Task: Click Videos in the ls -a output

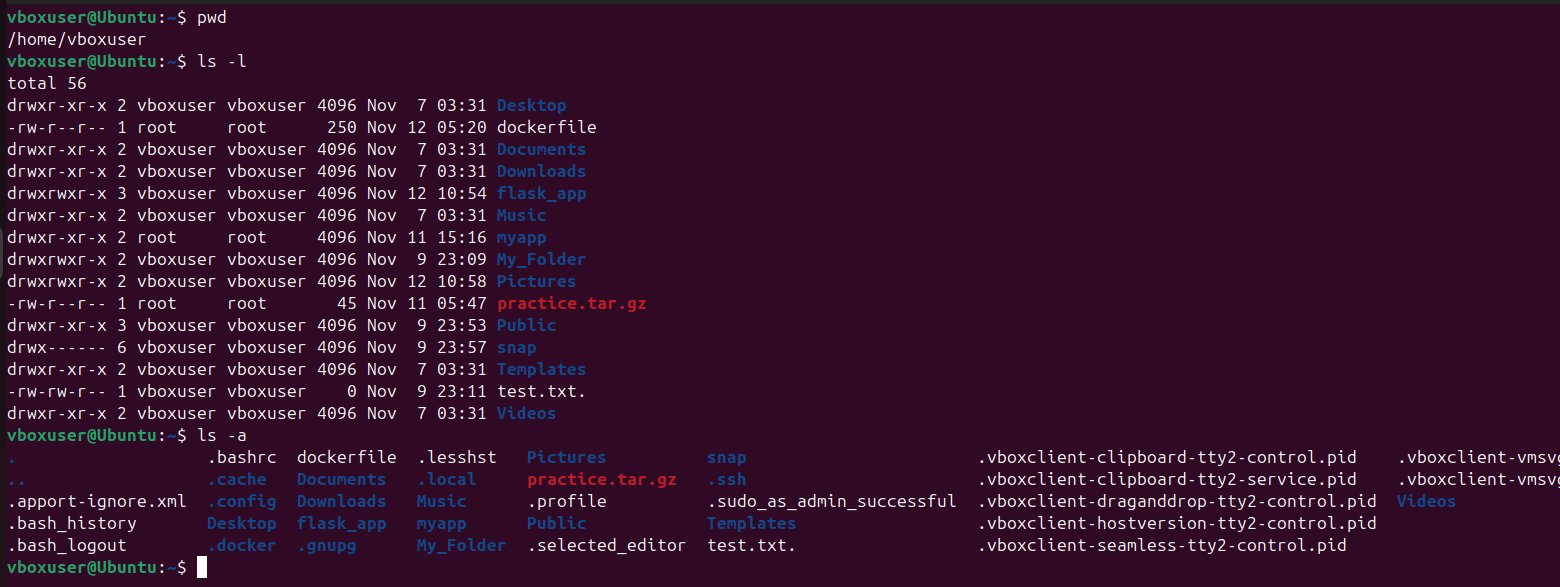Action: (x=1426, y=502)
